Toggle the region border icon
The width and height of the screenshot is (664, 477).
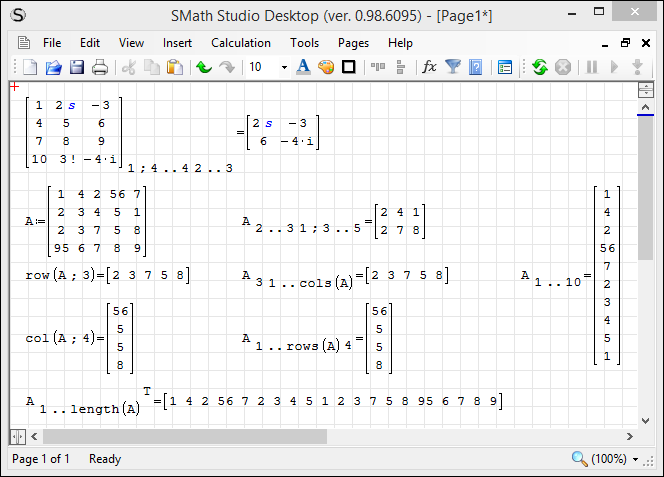point(349,67)
